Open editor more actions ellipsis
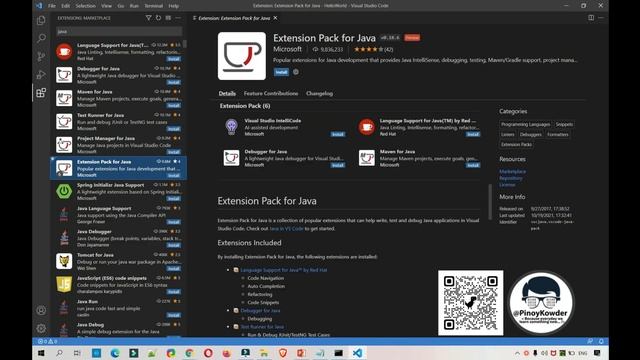The image size is (640, 360). 601,18
